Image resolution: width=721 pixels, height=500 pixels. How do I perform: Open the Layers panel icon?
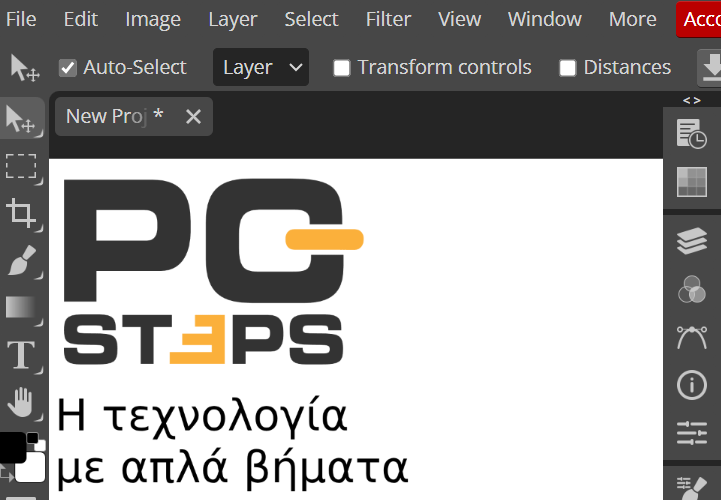pos(691,241)
